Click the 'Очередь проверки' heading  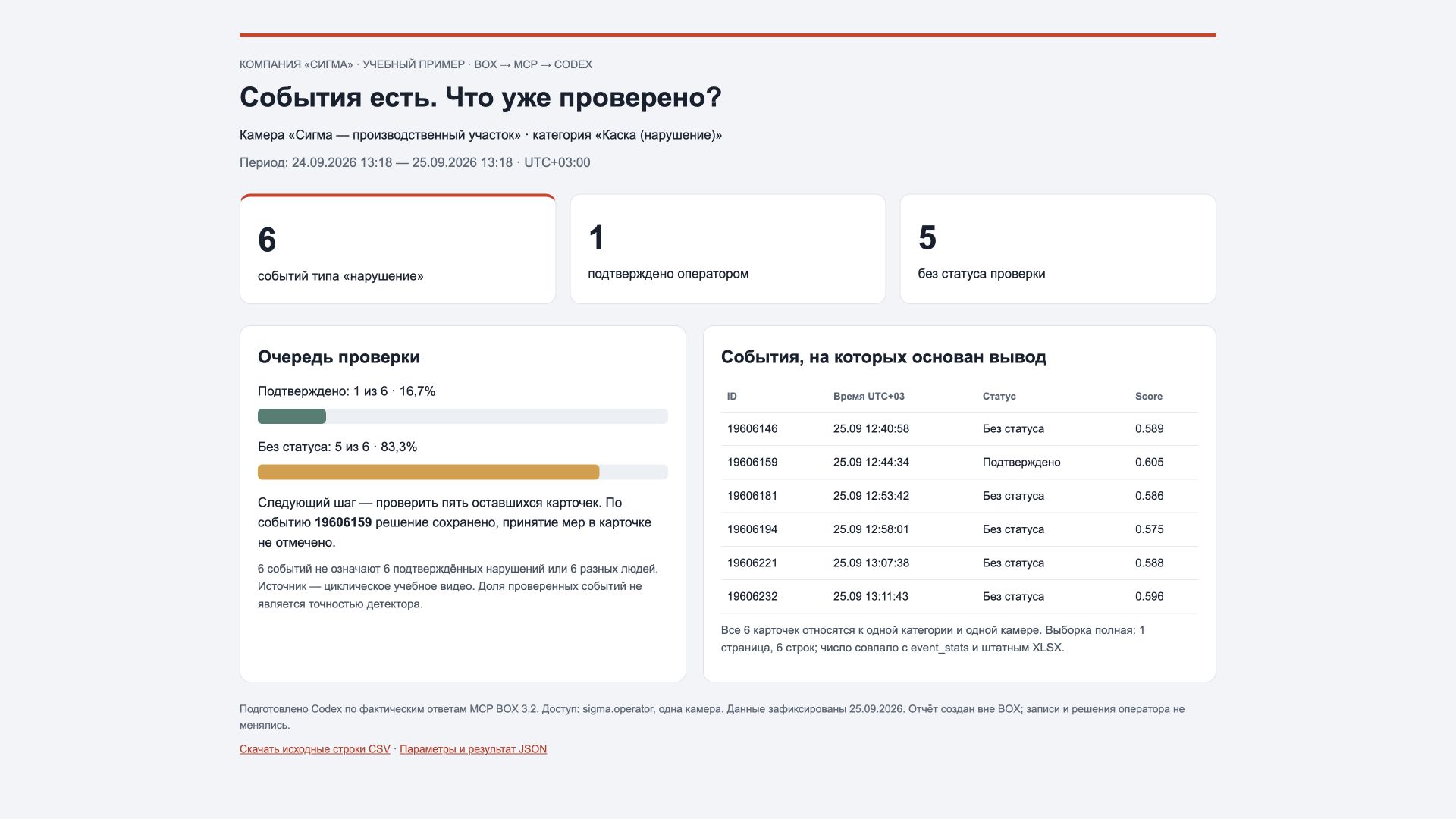339,357
